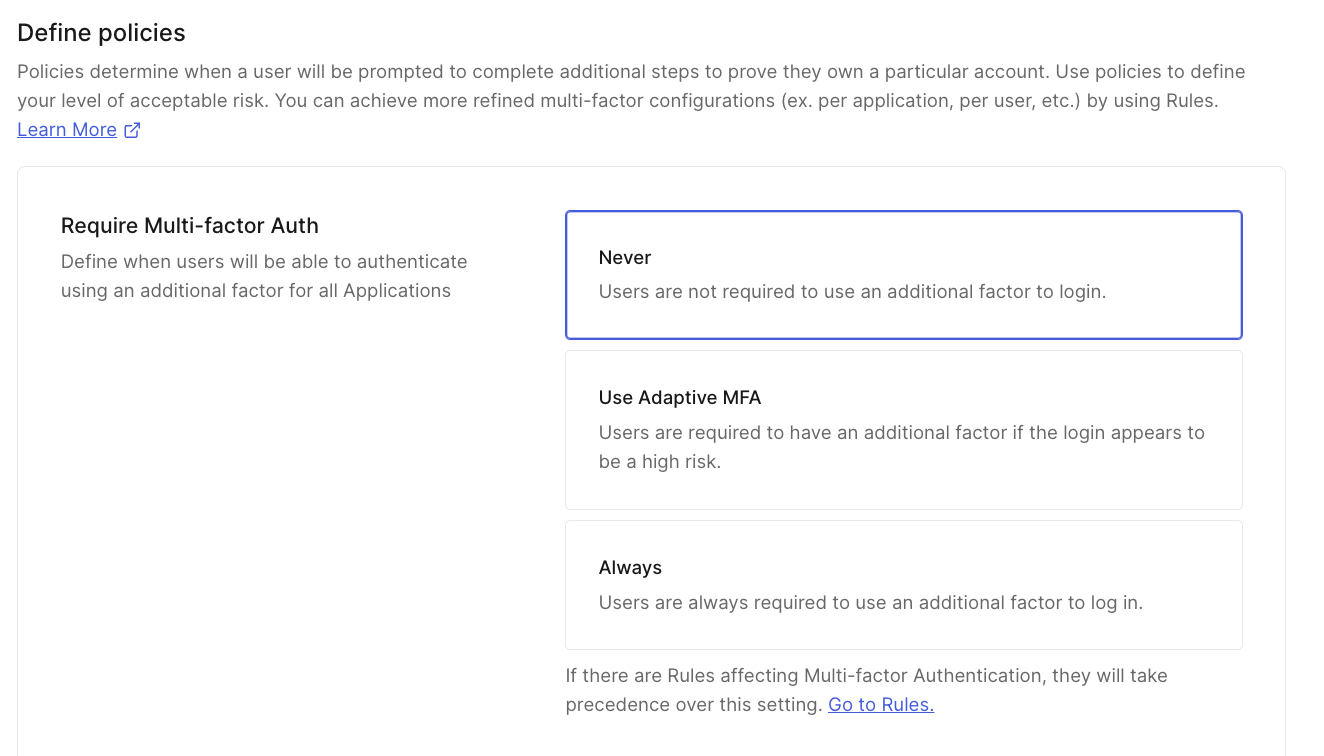Click the "Use Adaptive MFA" title text

[x=679, y=397]
